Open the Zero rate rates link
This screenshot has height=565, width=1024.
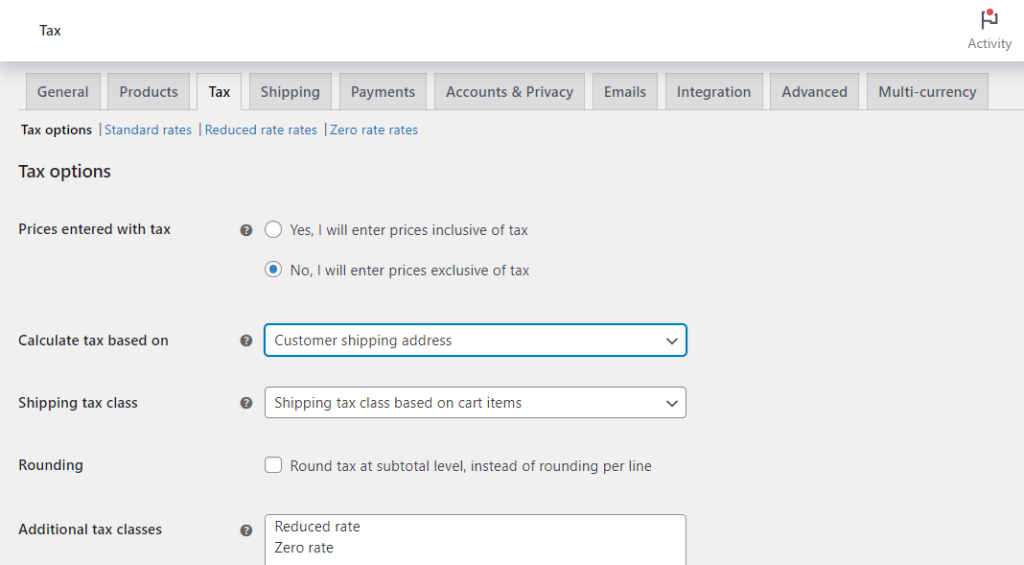pos(374,130)
